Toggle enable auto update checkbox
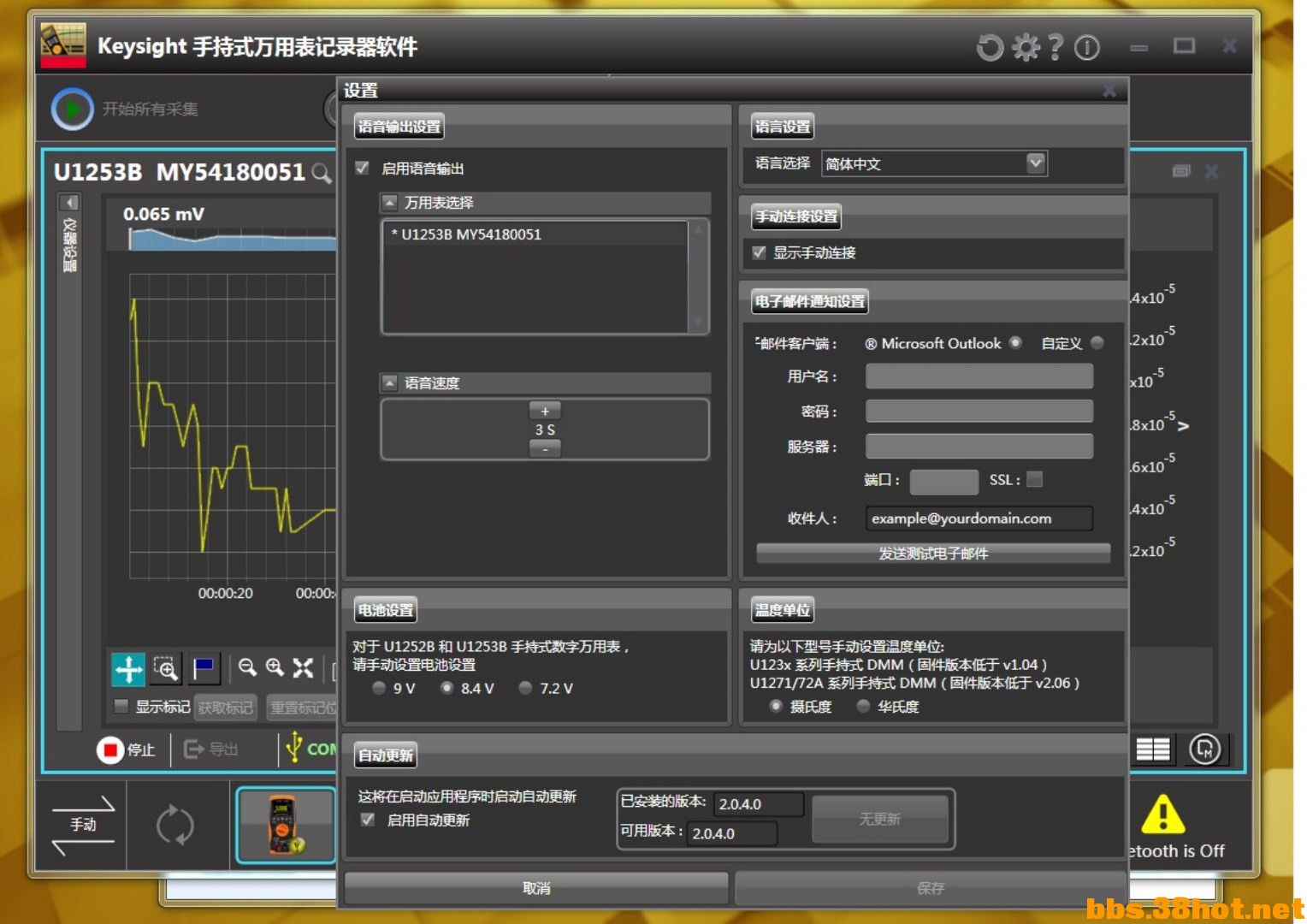This screenshot has height=924, width=1307. 368,820
